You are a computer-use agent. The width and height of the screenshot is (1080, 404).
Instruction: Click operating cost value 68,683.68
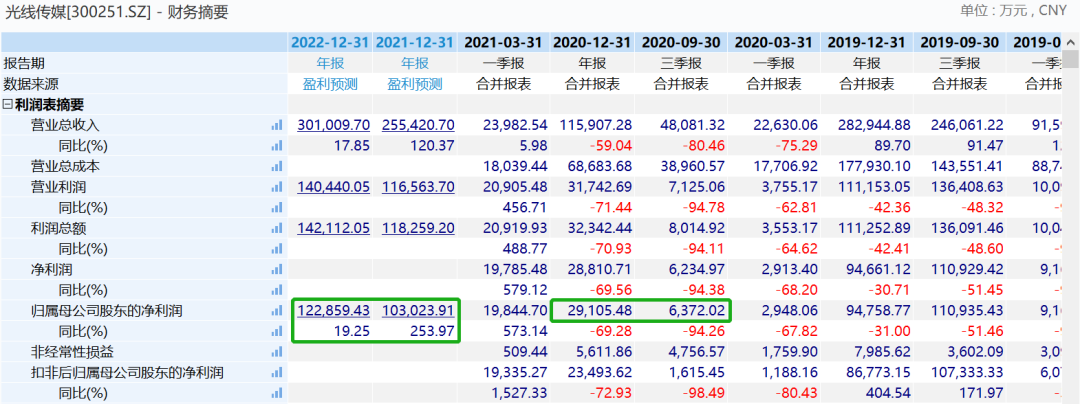pos(599,167)
